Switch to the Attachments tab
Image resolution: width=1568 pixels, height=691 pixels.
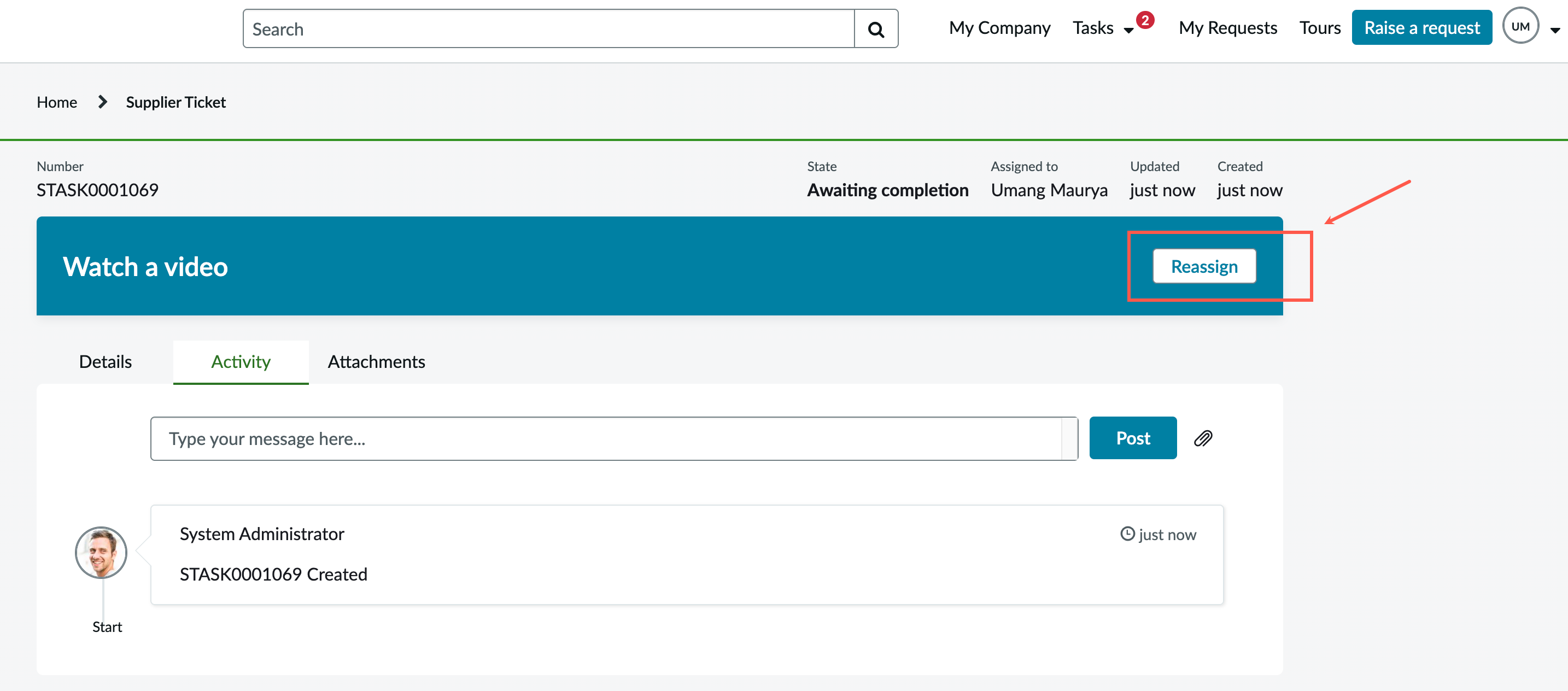pos(376,362)
